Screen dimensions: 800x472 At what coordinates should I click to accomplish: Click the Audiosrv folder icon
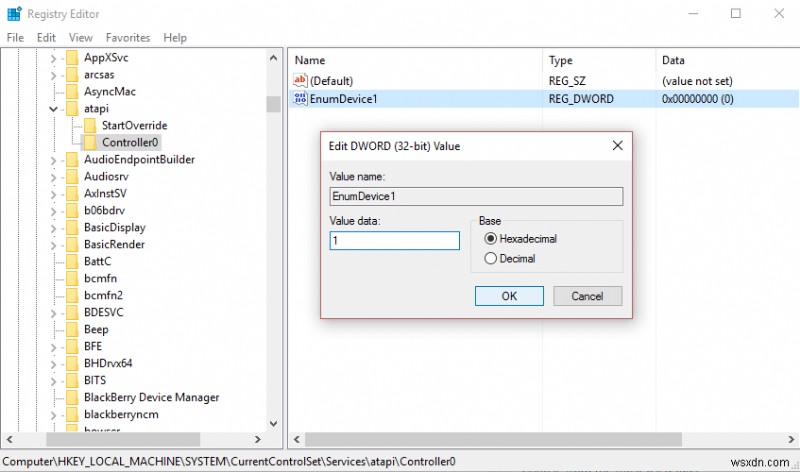pos(72,176)
